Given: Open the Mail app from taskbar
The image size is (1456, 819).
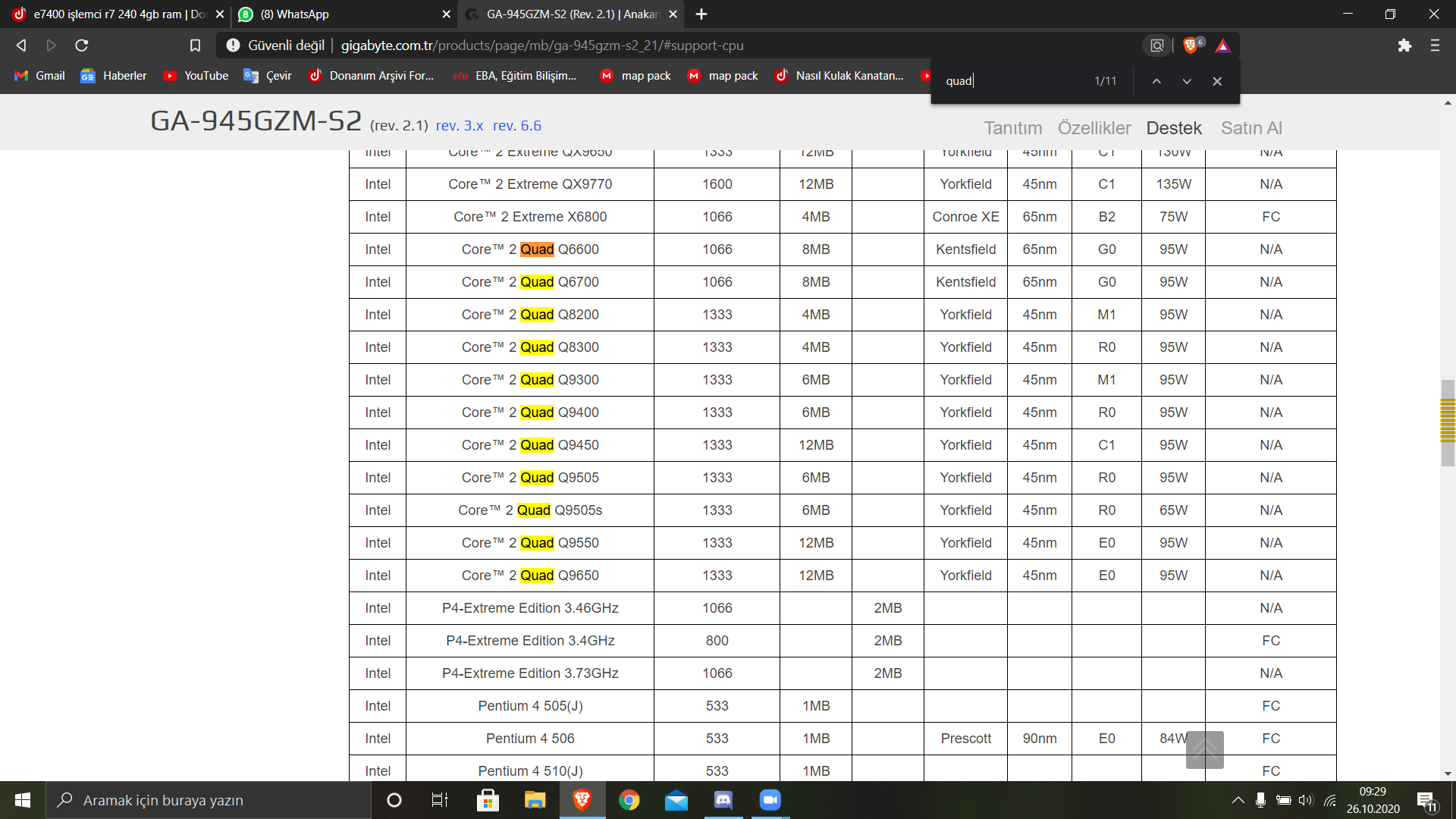Looking at the screenshot, I should tap(676, 800).
